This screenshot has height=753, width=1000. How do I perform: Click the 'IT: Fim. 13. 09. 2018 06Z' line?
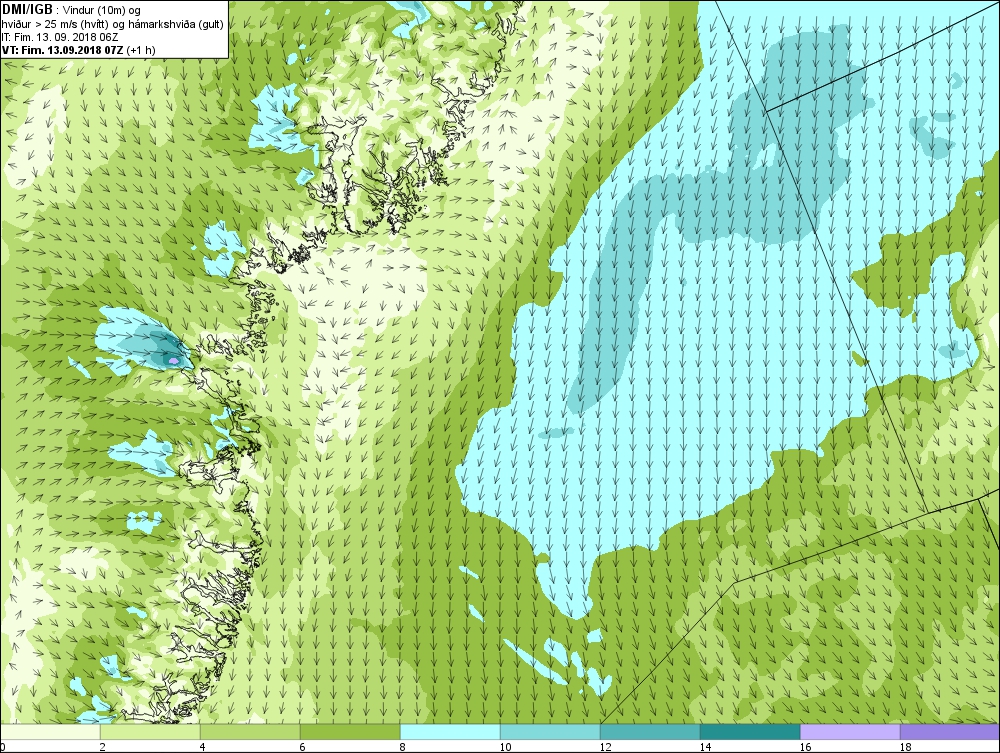point(60,37)
